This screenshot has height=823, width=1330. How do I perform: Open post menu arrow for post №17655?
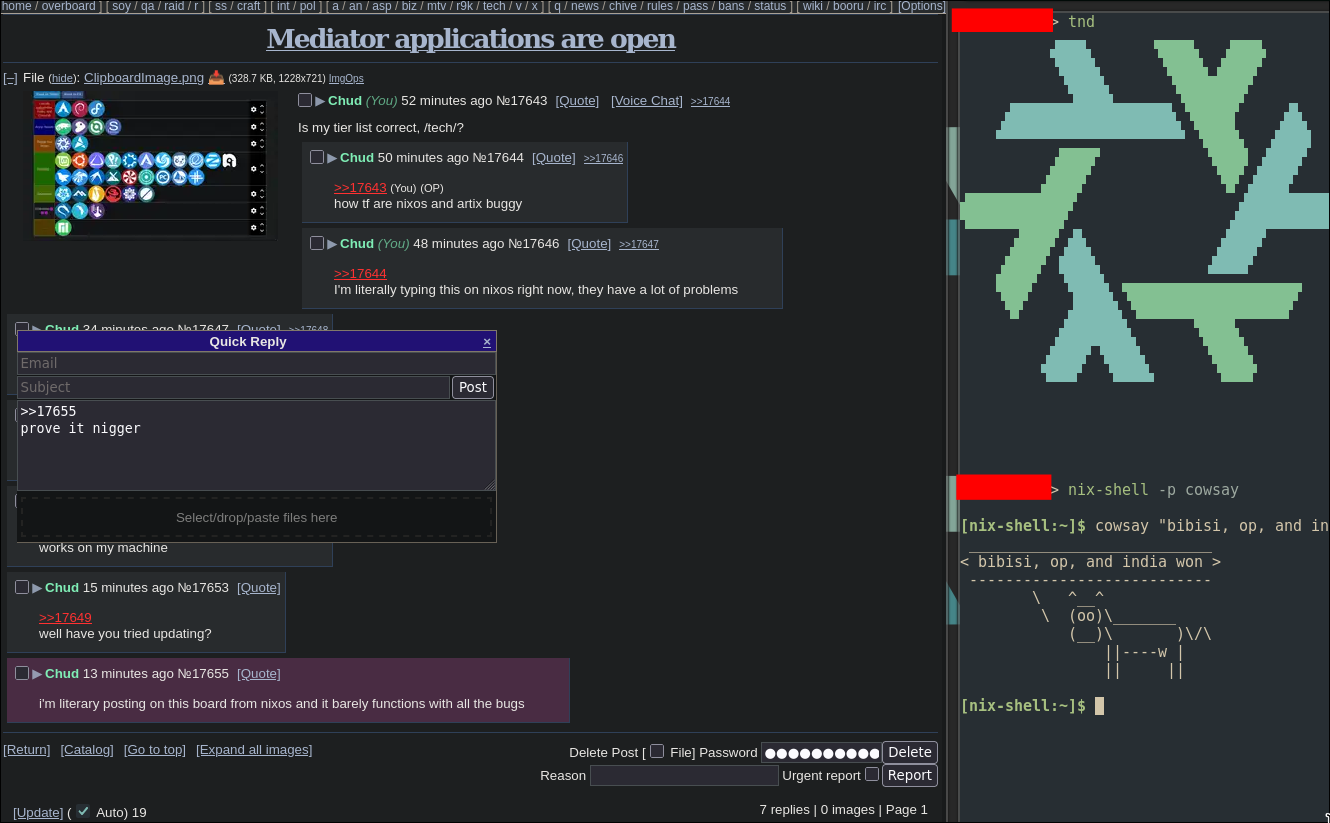(37, 674)
